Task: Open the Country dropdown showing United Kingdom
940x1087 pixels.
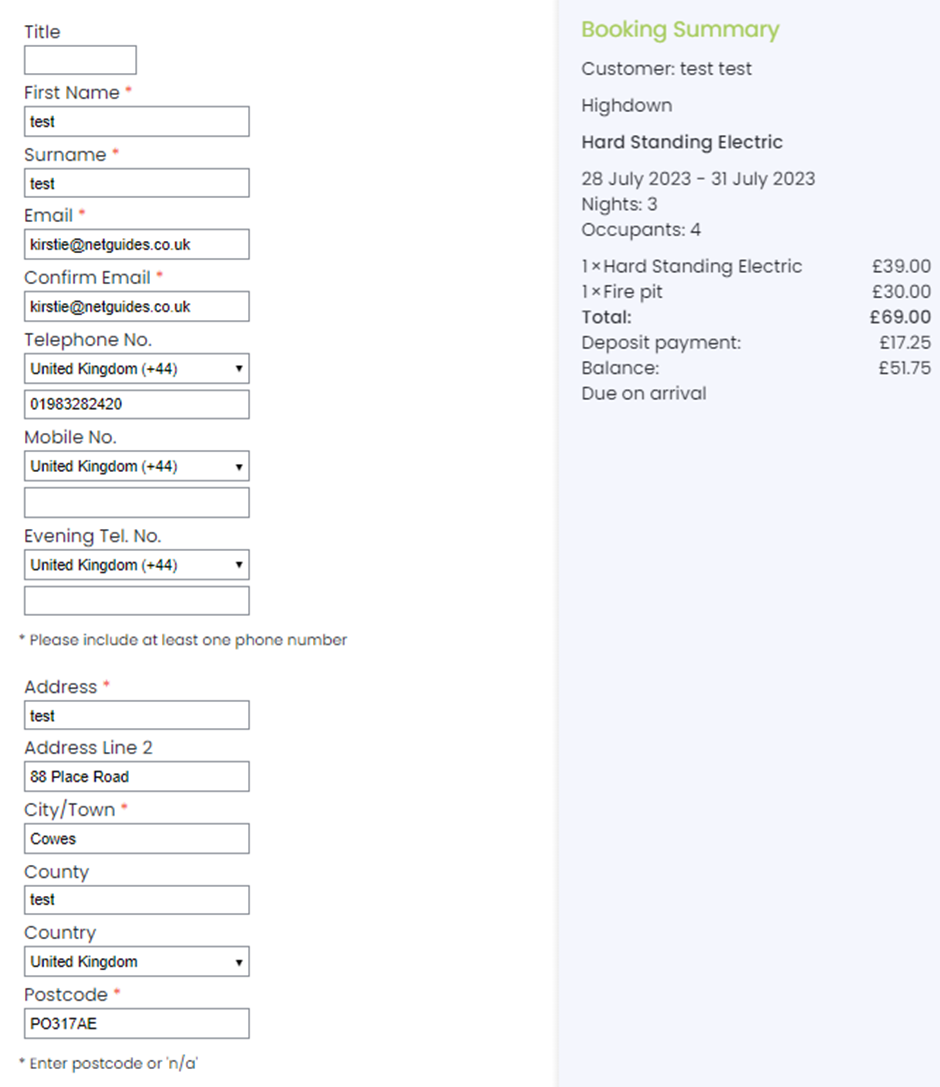Action: point(136,962)
